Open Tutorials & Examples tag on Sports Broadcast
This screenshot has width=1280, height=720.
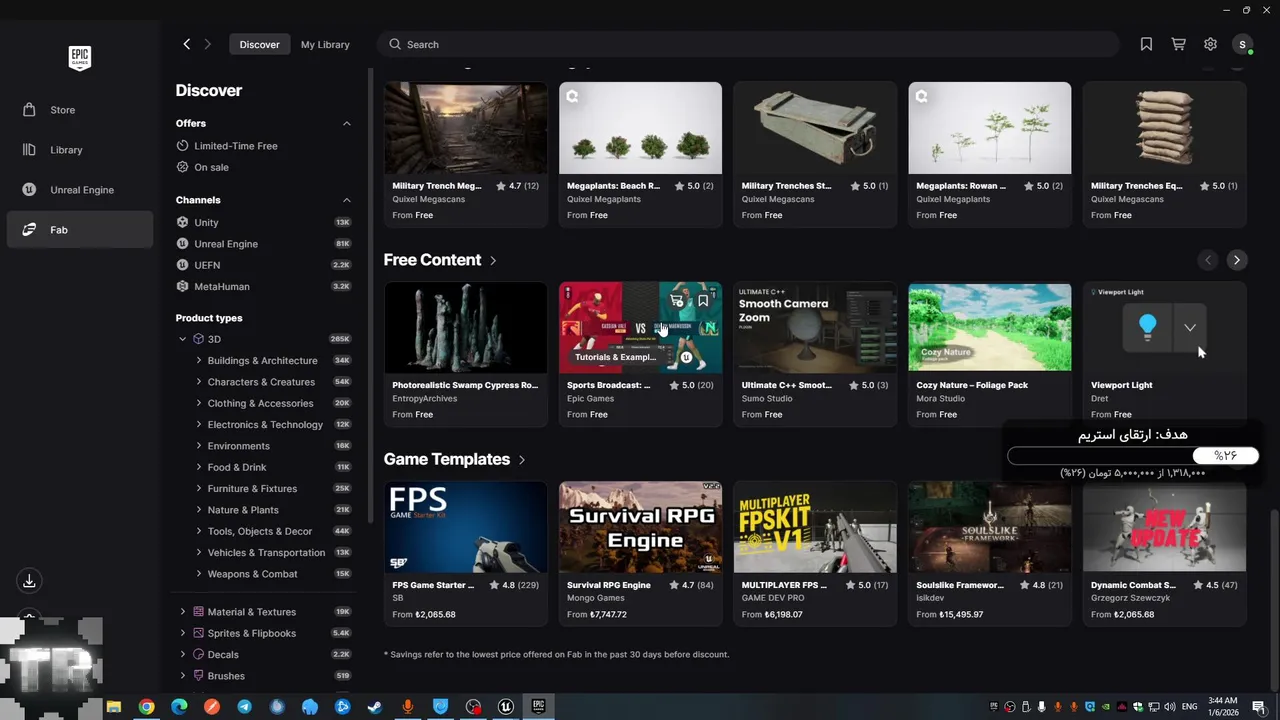[x=616, y=357]
